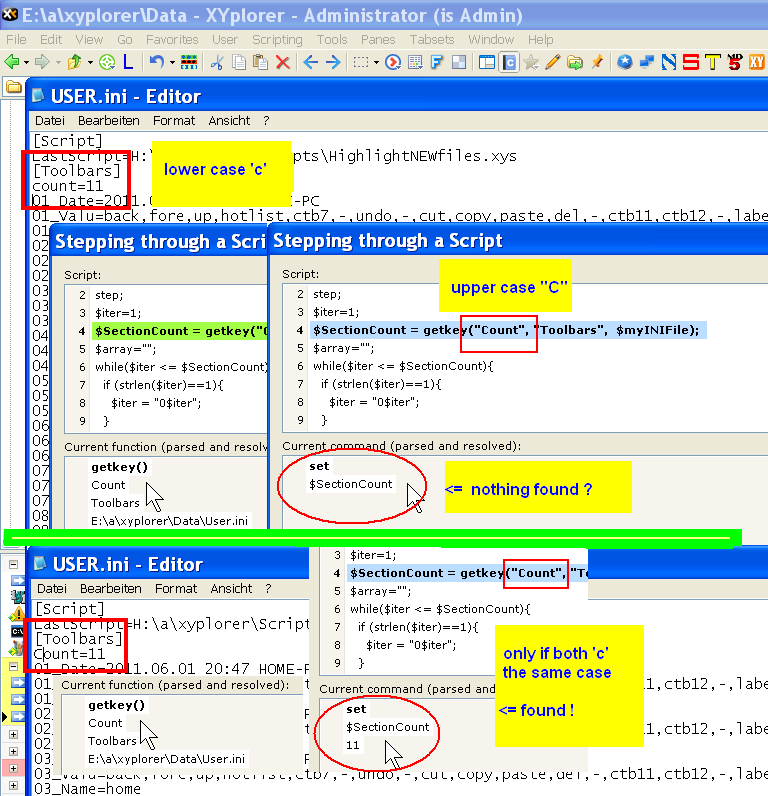Open the Edit menu in XYplorer
This screenshot has width=768, height=796.
pyautogui.click(x=51, y=40)
